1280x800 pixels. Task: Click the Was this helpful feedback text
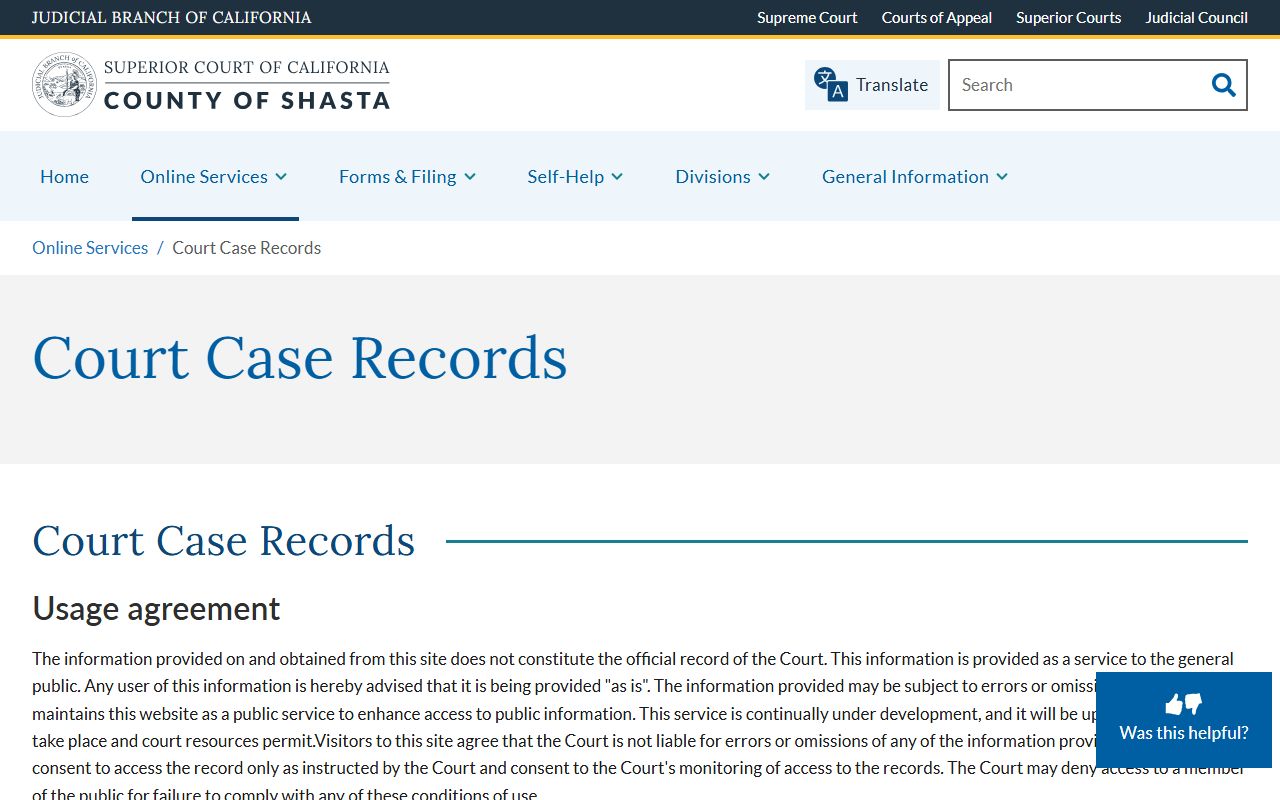tap(1184, 733)
